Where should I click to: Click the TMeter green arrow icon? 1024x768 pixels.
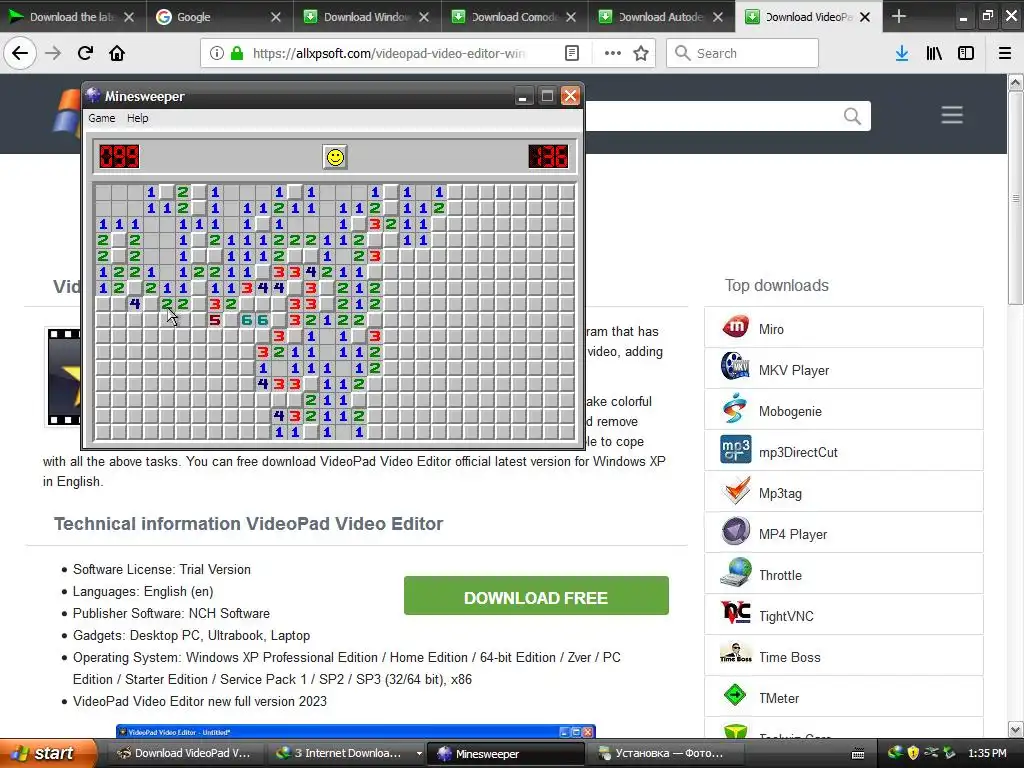(x=735, y=695)
